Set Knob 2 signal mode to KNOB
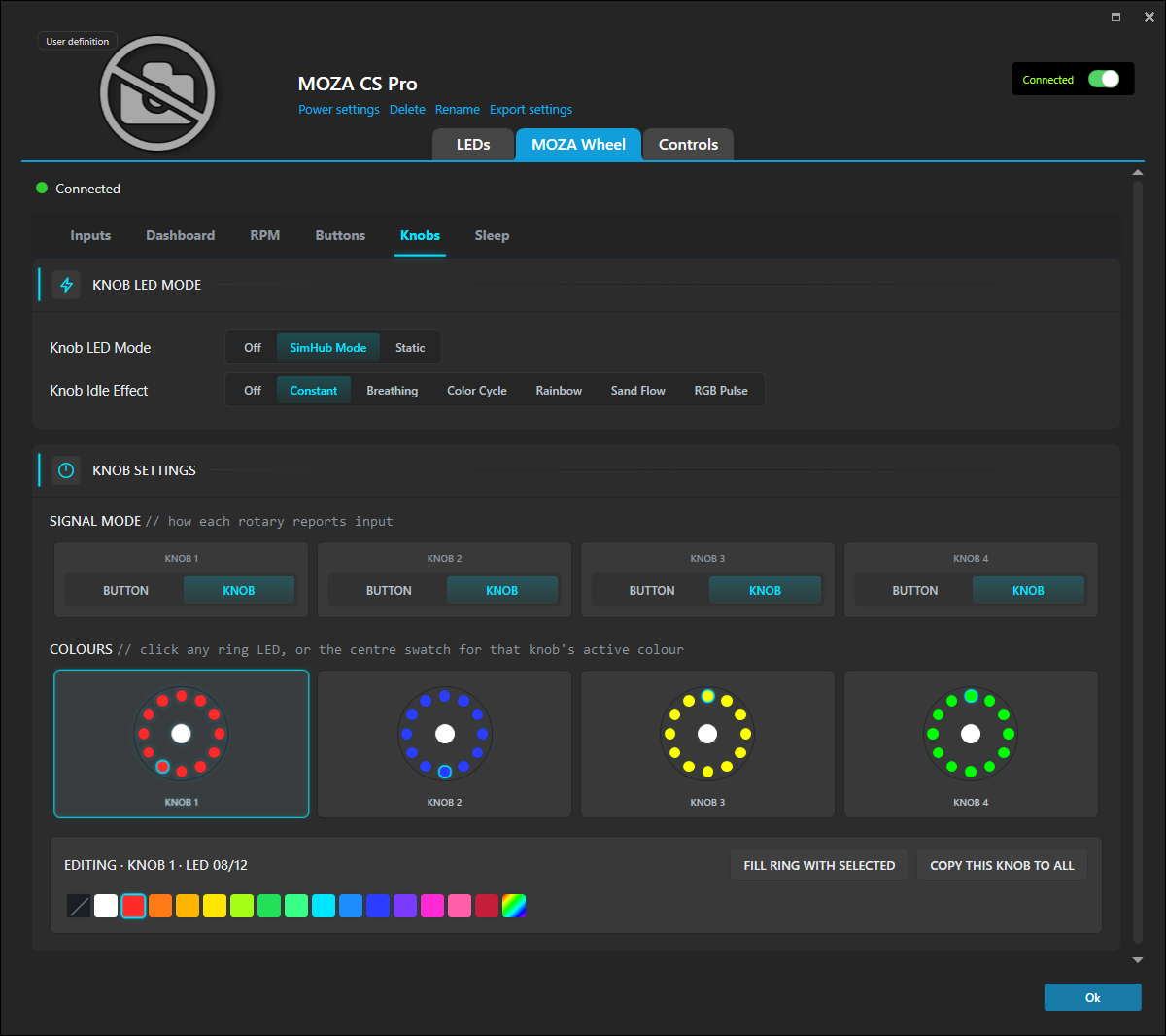 coord(502,591)
